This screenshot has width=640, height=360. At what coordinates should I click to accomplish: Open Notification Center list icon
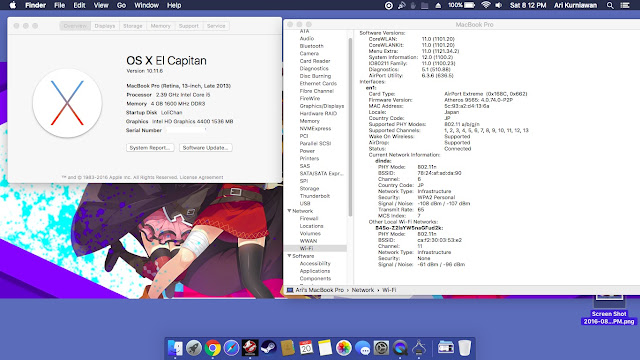pyautogui.click(x=625, y=5)
